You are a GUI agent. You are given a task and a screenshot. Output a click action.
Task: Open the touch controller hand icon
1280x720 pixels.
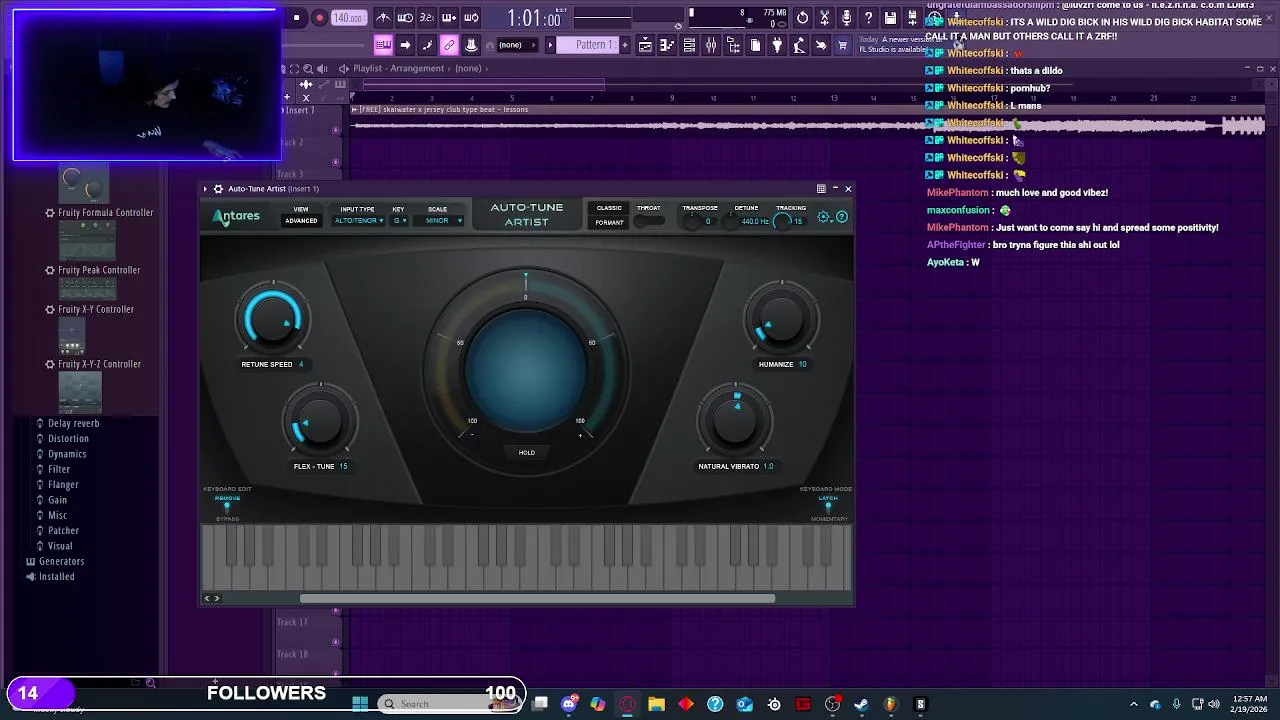point(821,45)
